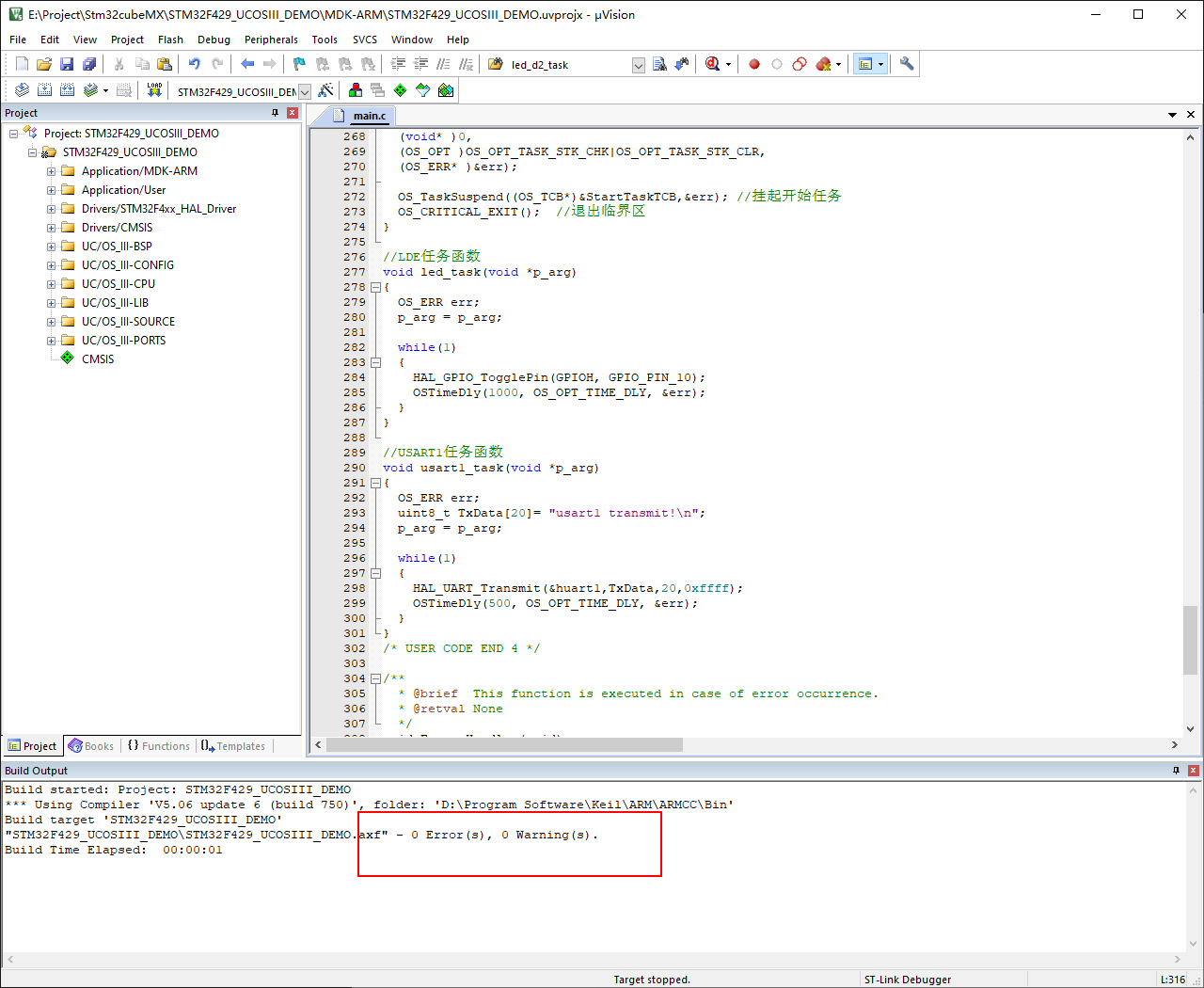Rebuild all target files icon
The height and width of the screenshot is (988, 1204).
pos(67,90)
